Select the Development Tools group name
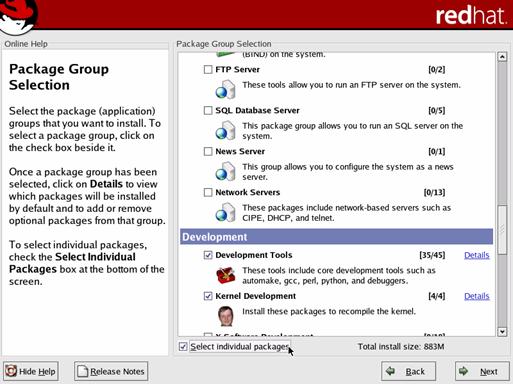Screen dimensions: 513x384 click(254, 255)
